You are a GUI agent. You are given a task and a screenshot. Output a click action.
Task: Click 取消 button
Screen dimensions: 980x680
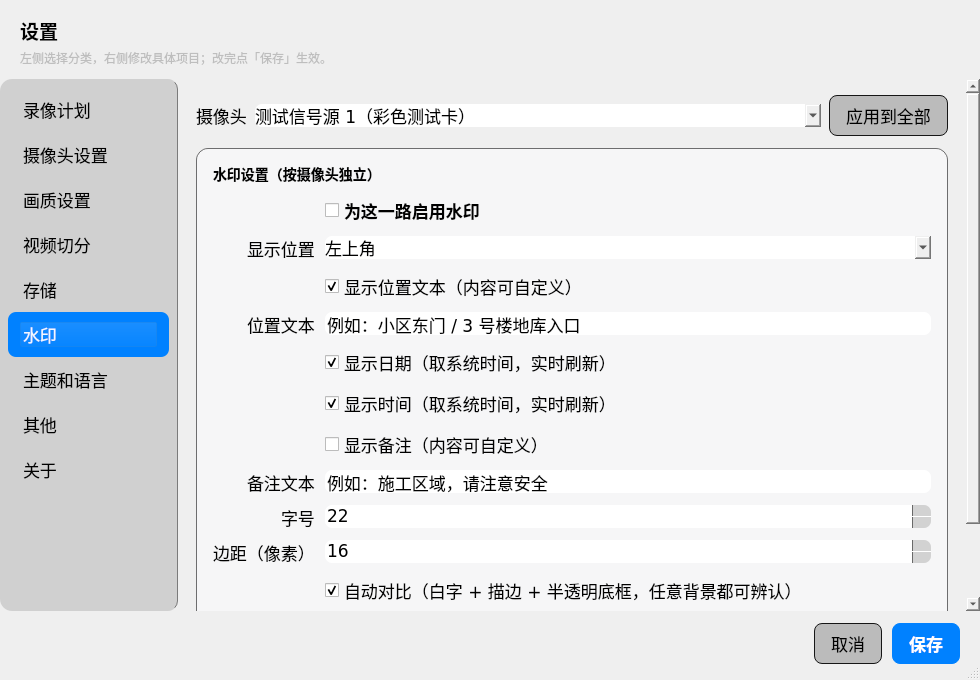coord(848,644)
